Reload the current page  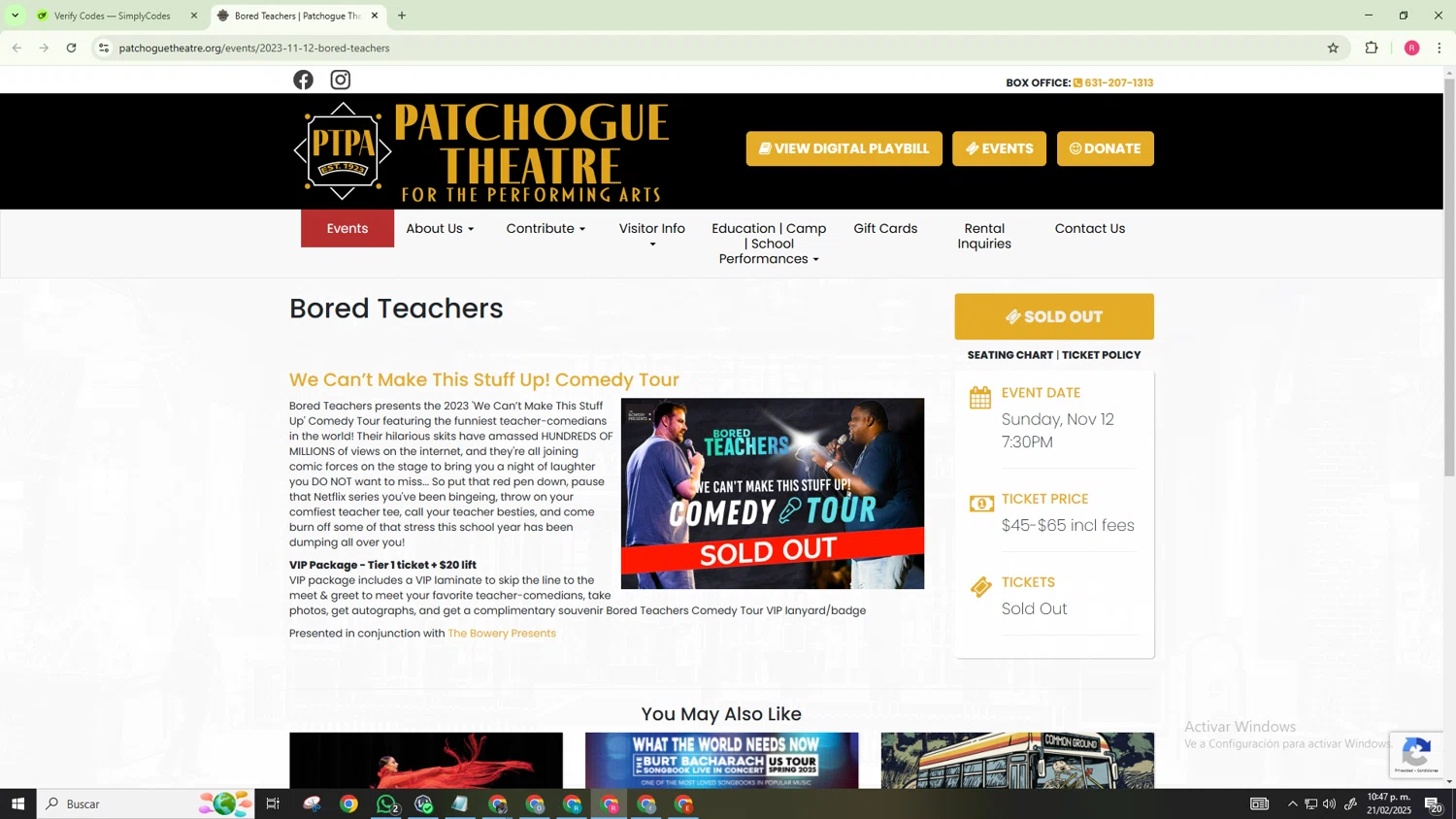(x=71, y=48)
